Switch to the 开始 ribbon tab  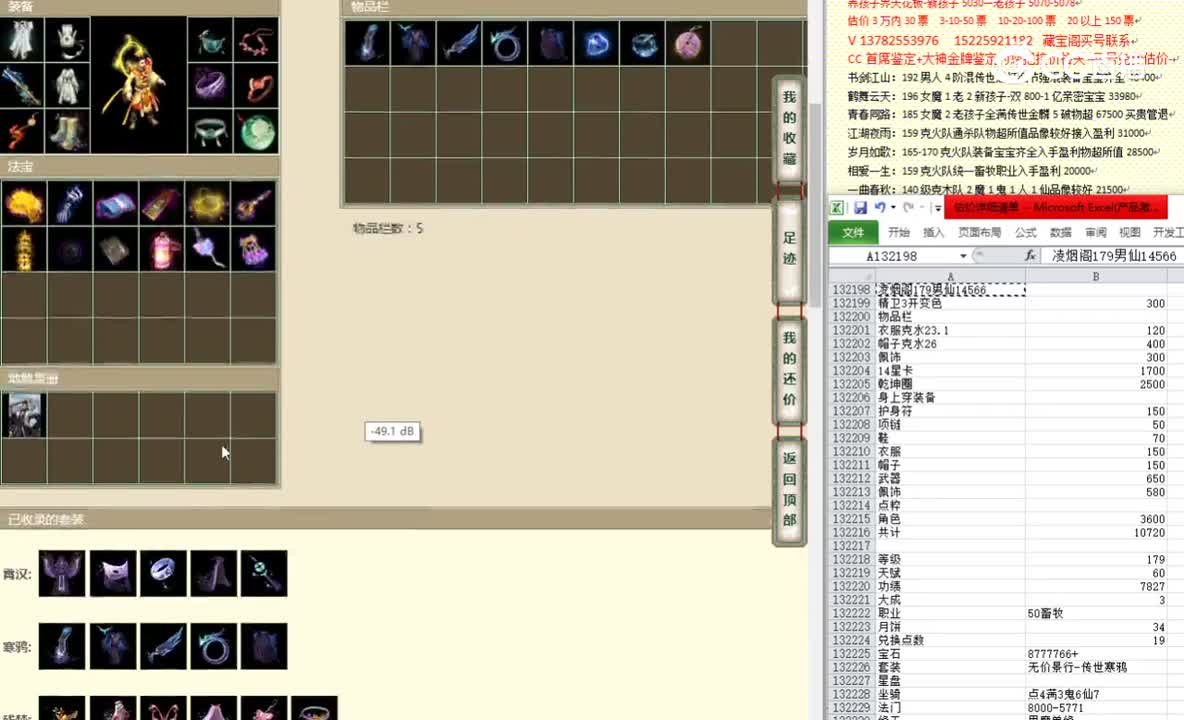pos(899,232)
